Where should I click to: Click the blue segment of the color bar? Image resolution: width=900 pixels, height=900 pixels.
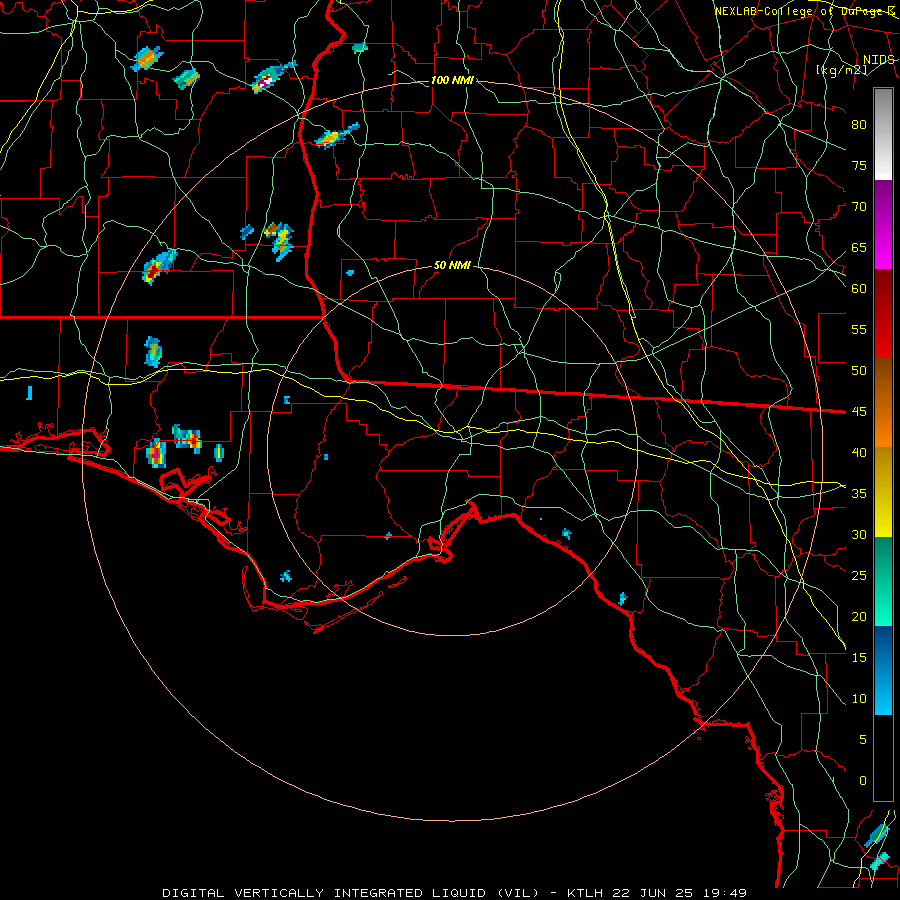tap(883, 670)
